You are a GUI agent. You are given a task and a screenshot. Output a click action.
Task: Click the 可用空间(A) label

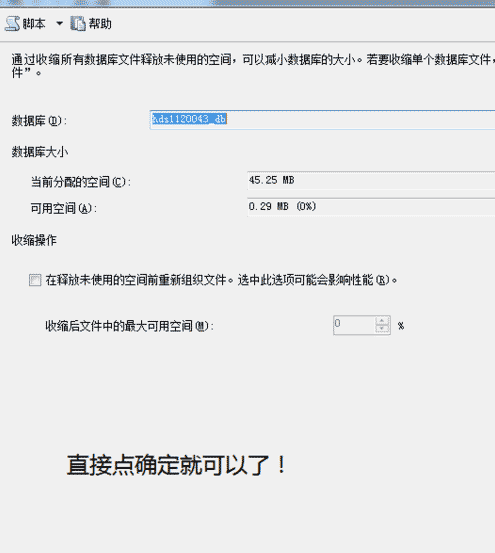click(x=63, y=208)
